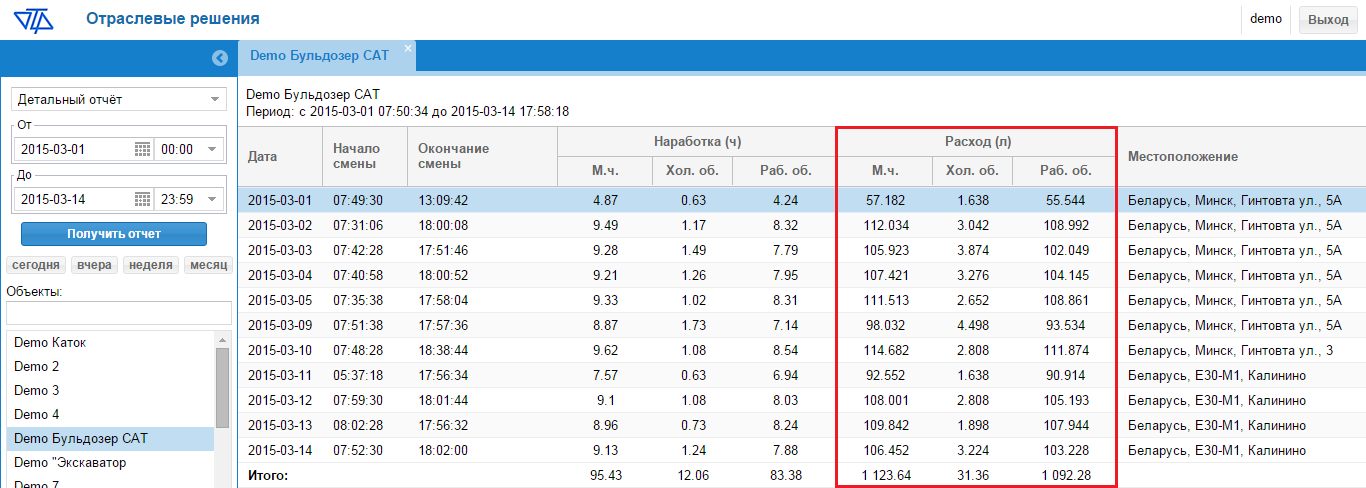1366x488 pixels.
Task: Close the Demo Бульдозер CAT tab
Action: [x=408, y=48]
